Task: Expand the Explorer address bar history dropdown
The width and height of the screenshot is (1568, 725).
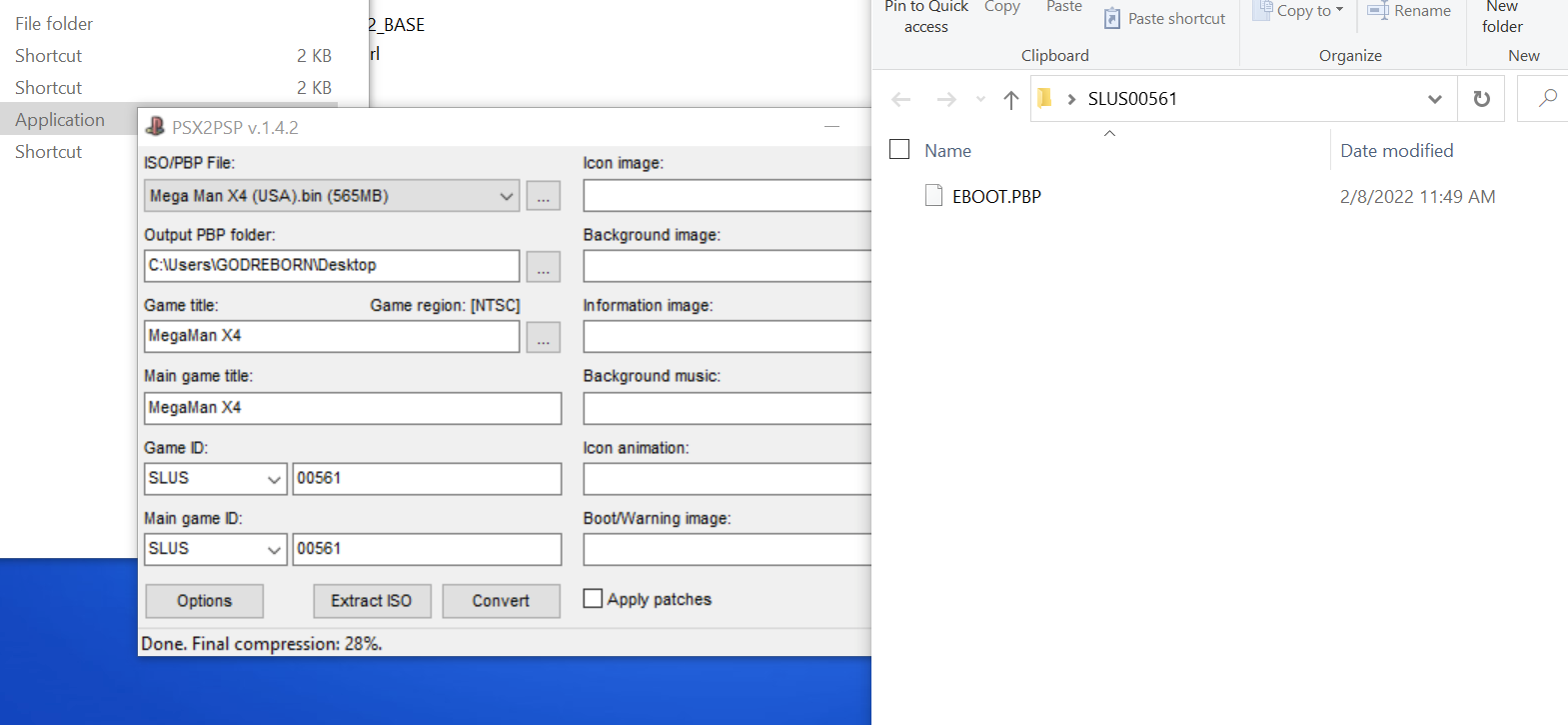Action: (1435, 99)
